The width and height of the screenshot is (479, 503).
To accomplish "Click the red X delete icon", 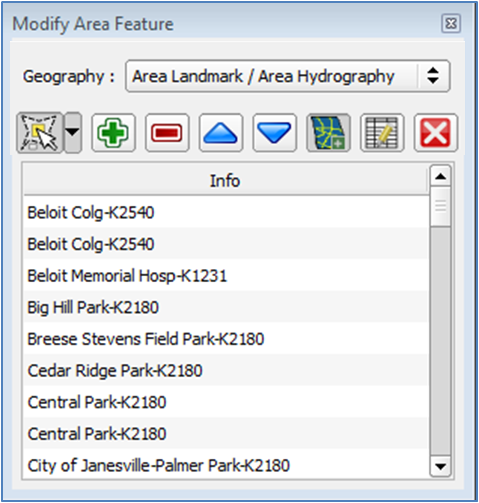I will pos(436,133).
